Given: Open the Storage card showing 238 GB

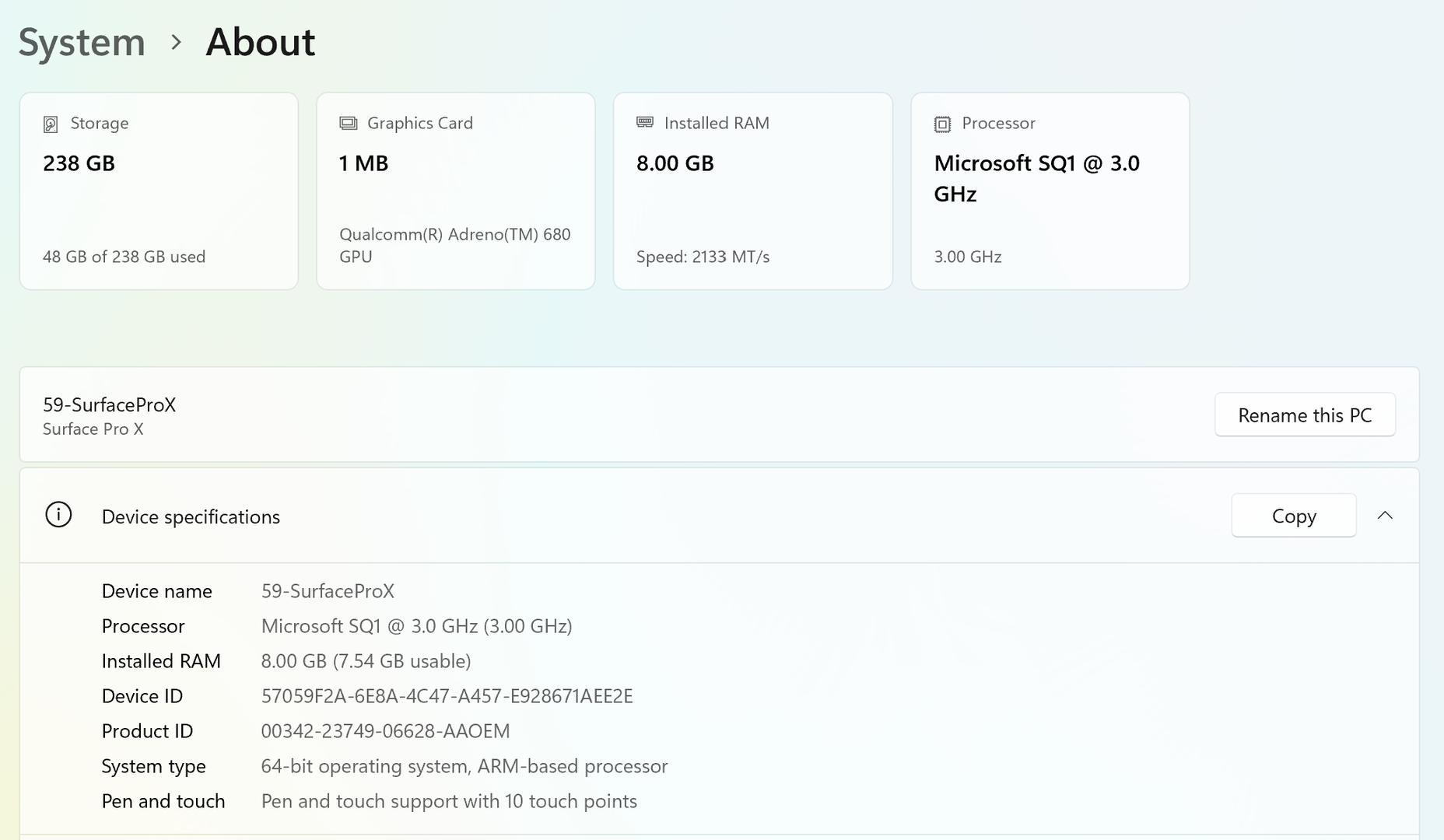Looking at the screenshot, I should (x=159, y=191).
